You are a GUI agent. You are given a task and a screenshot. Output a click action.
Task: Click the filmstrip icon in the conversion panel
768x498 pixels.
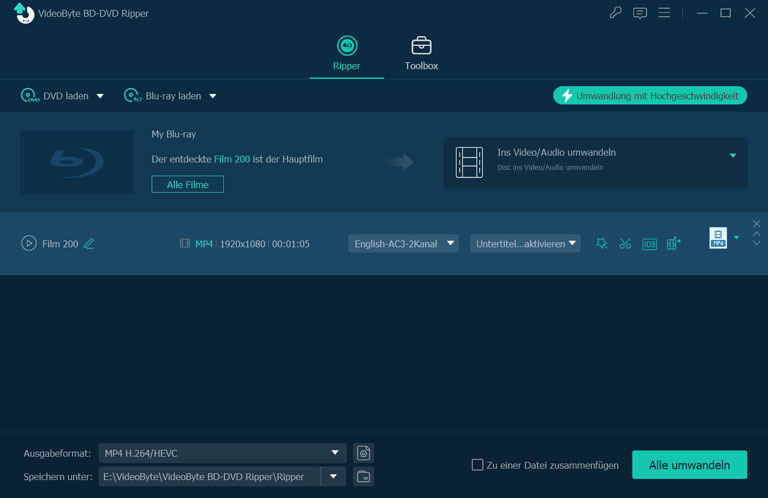click(x=469, y=162)
